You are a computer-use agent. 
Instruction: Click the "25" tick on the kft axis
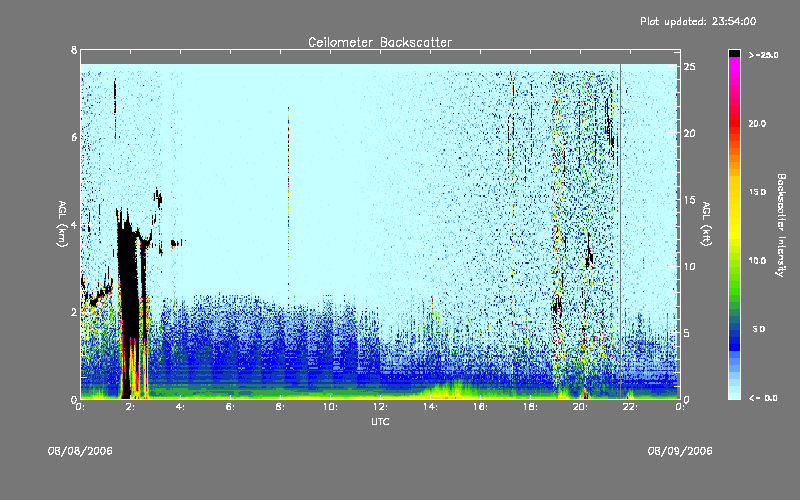(690, 67)
